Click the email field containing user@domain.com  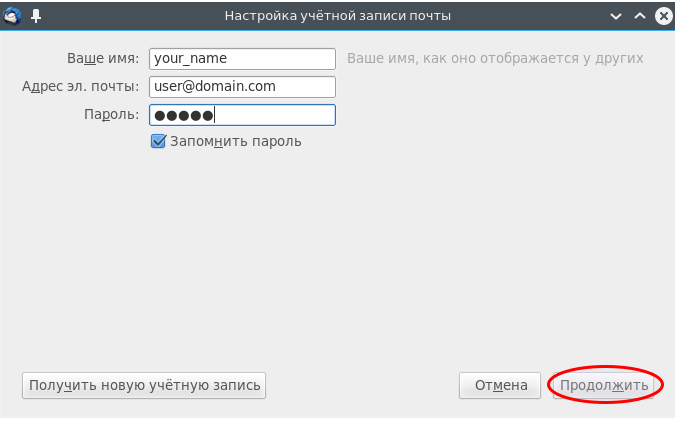pyautogui.click(x=241, y=86)
